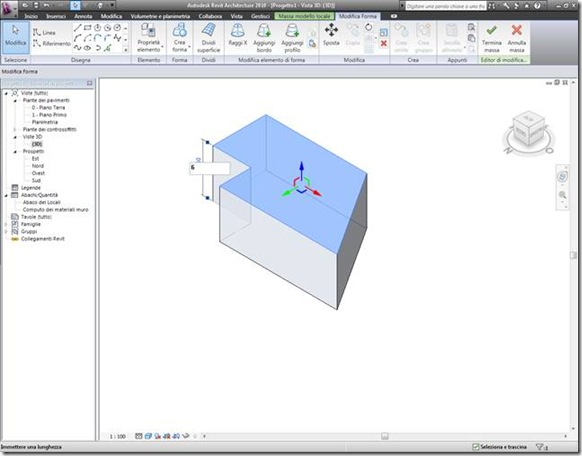Click the horizontal scrollbar thumb
This screenshot has width=582, height=456.
click(385, 436)
